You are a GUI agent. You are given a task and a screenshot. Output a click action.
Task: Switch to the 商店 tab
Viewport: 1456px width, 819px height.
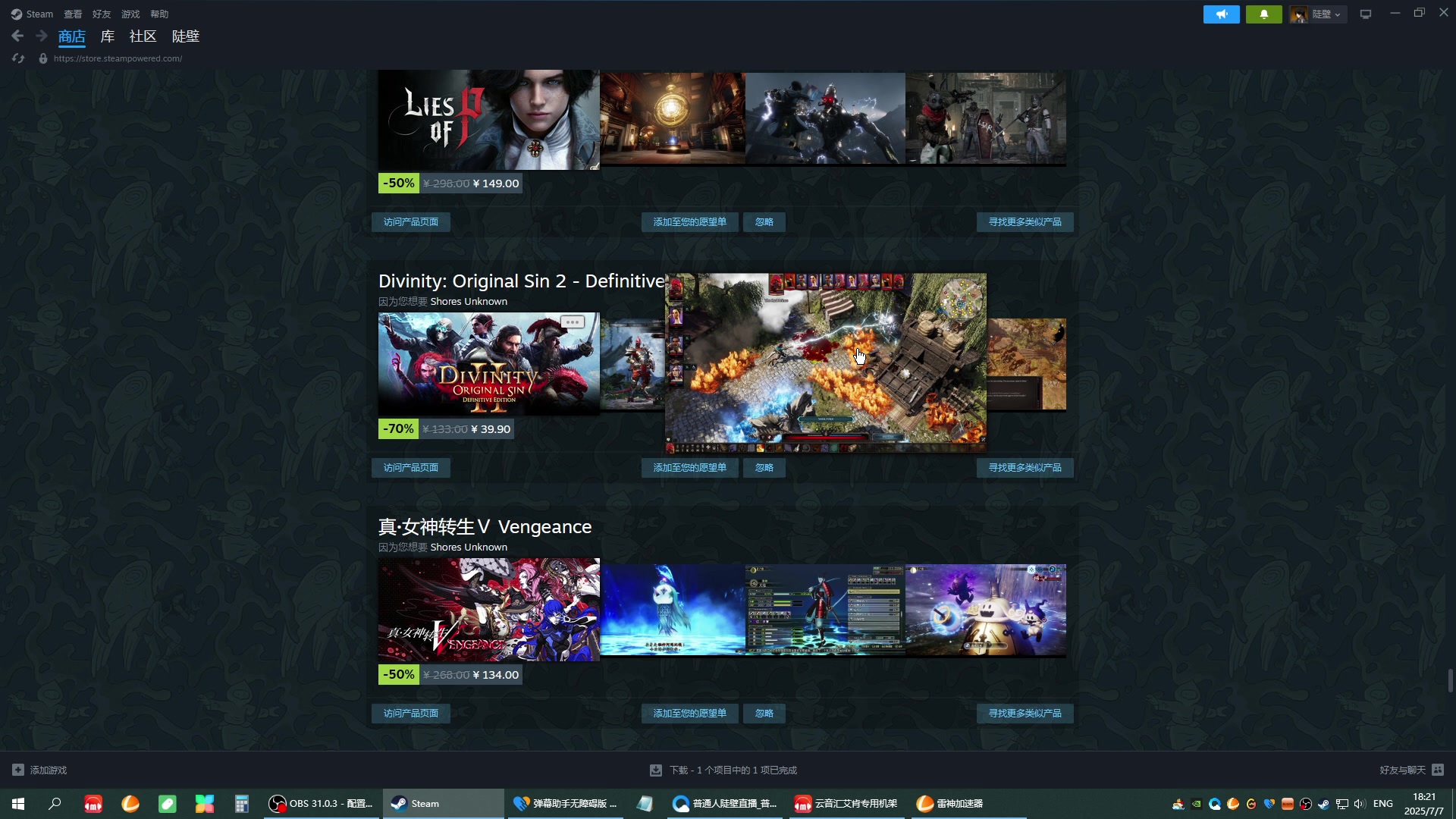coord(72,36)
